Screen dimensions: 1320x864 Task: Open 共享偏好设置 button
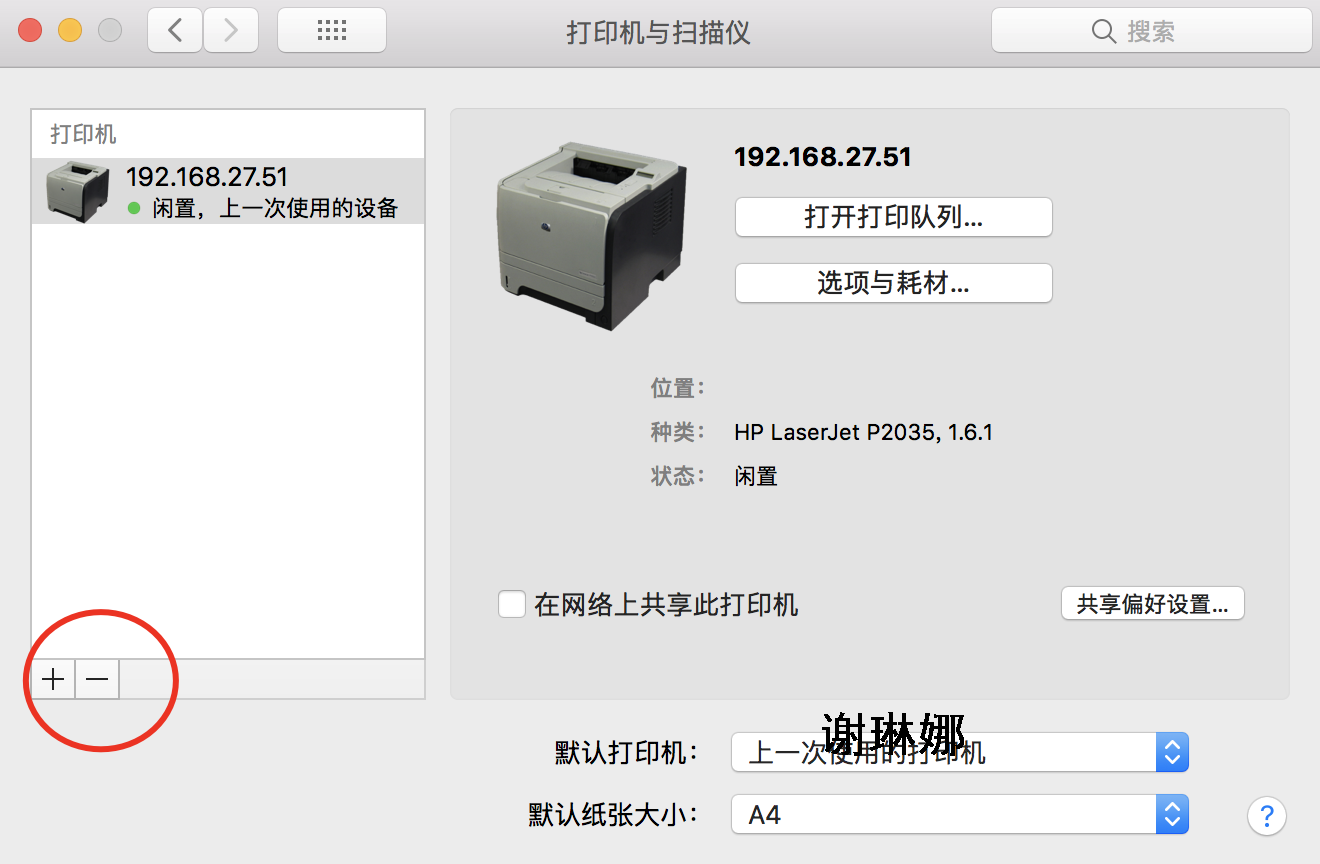tap(1152, 604)
